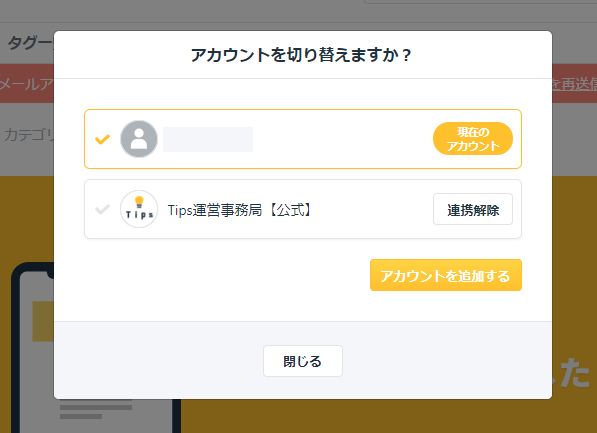Click the yellow block inside phone illustration
This screenshot has width=597, height=433.
43,321
